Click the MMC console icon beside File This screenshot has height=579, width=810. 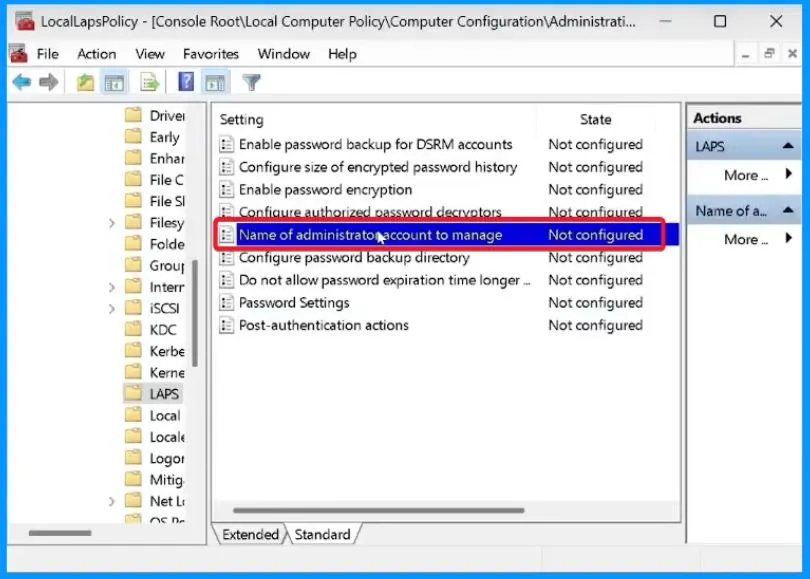click(x=19, y=54)
